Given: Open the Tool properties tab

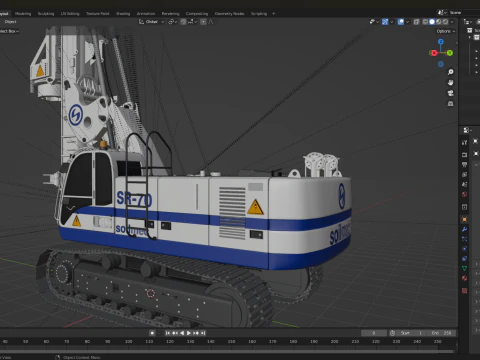Looking at the screenshot, I should [x=464, y=143].
